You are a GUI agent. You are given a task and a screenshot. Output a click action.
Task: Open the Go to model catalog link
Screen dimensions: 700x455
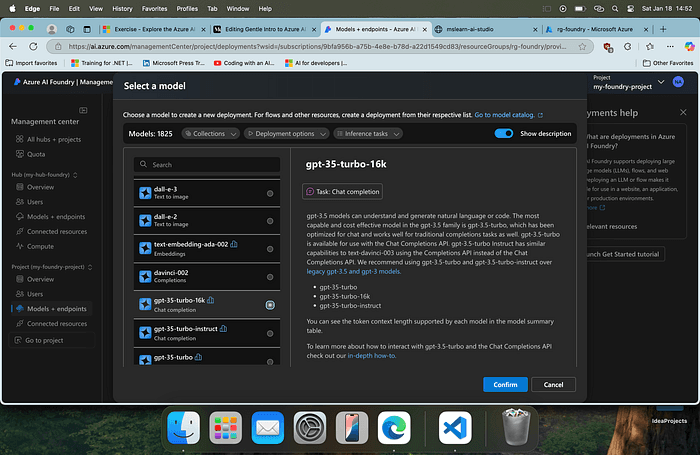508,115
